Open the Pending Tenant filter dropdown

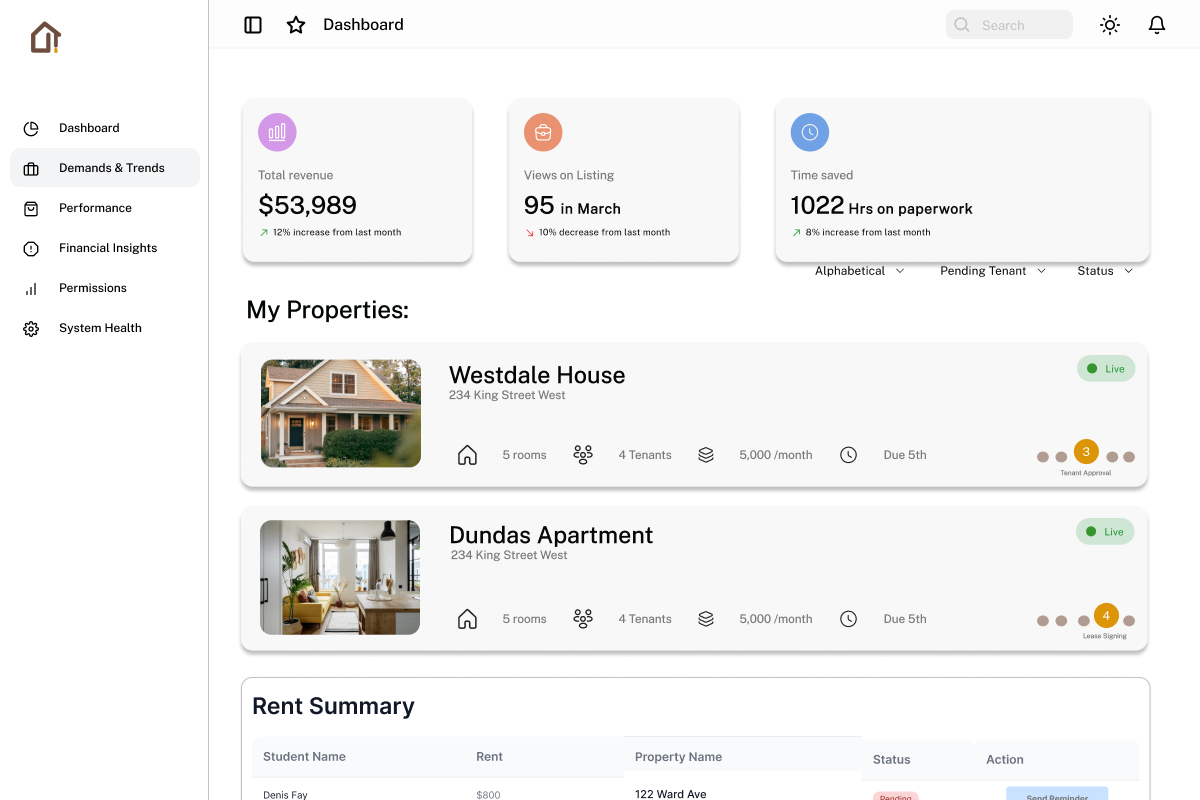992,271
